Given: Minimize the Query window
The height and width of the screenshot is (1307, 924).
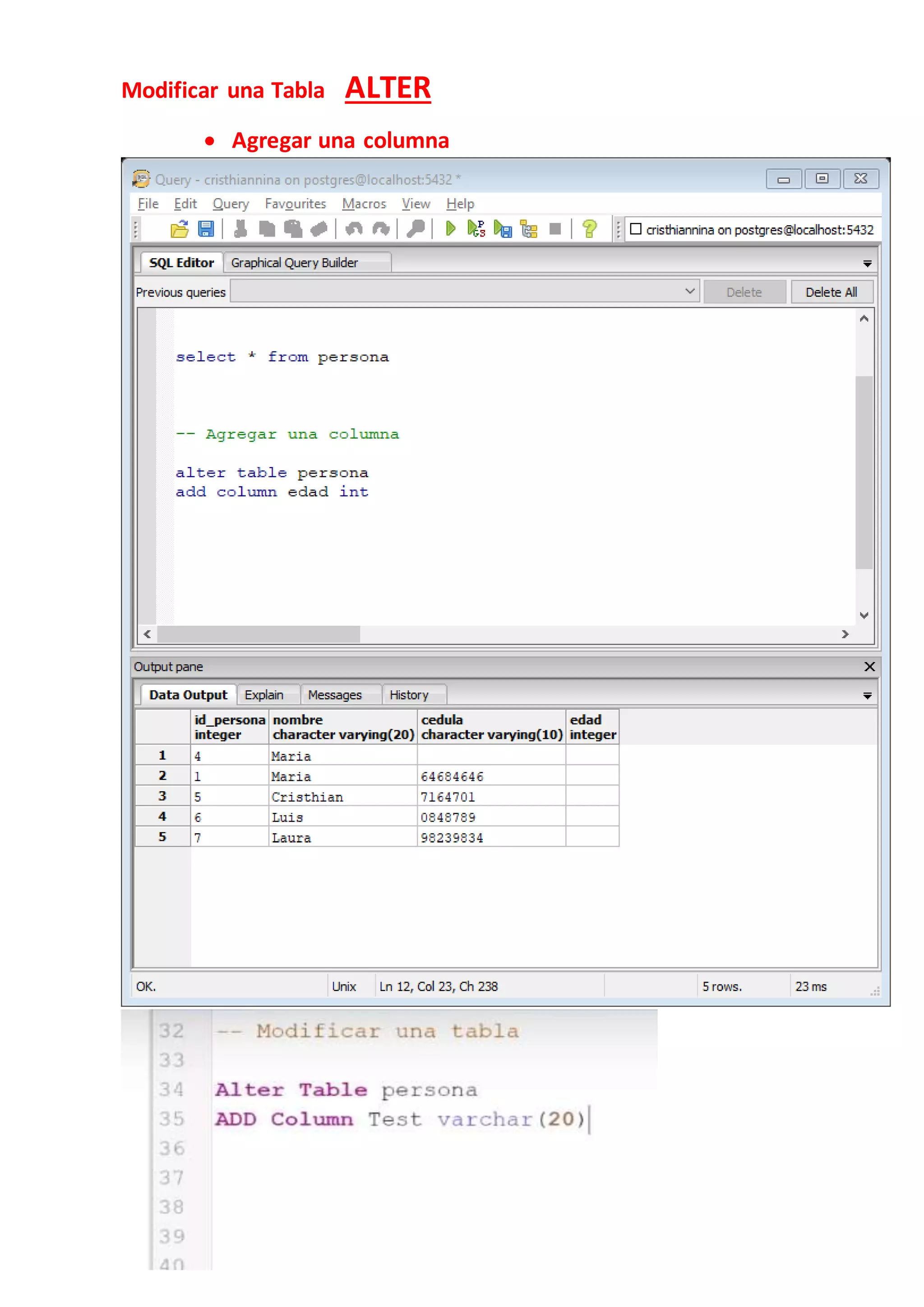Looking at the screenshot, I should [784, 179].
